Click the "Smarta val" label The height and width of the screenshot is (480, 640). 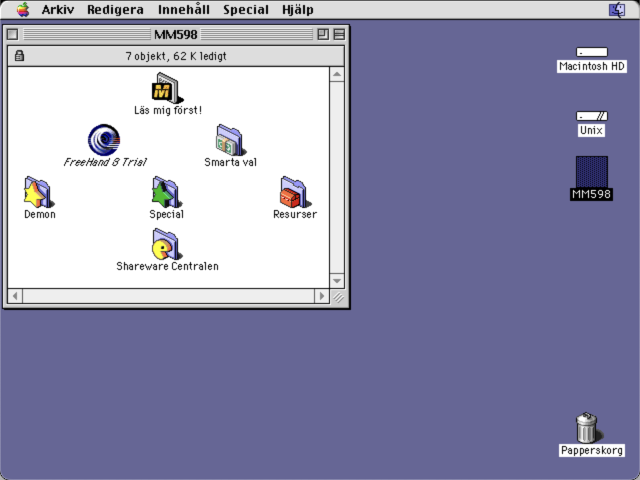click(x=231, y=162)
